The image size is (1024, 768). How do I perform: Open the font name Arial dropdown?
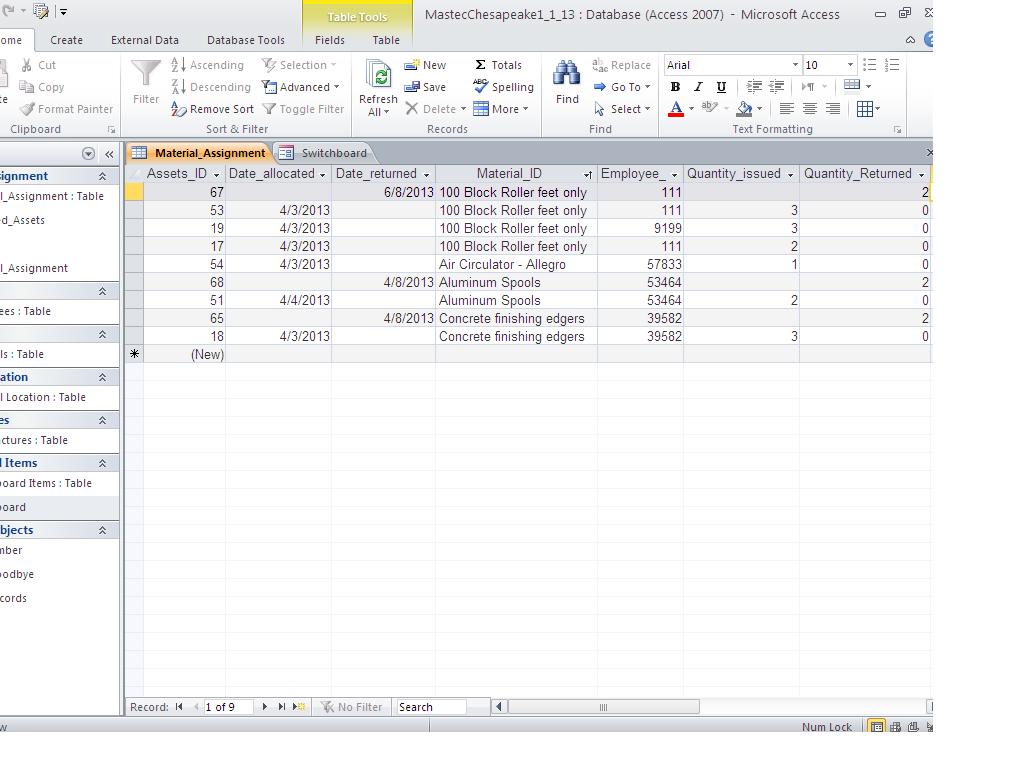pos(795,65)
